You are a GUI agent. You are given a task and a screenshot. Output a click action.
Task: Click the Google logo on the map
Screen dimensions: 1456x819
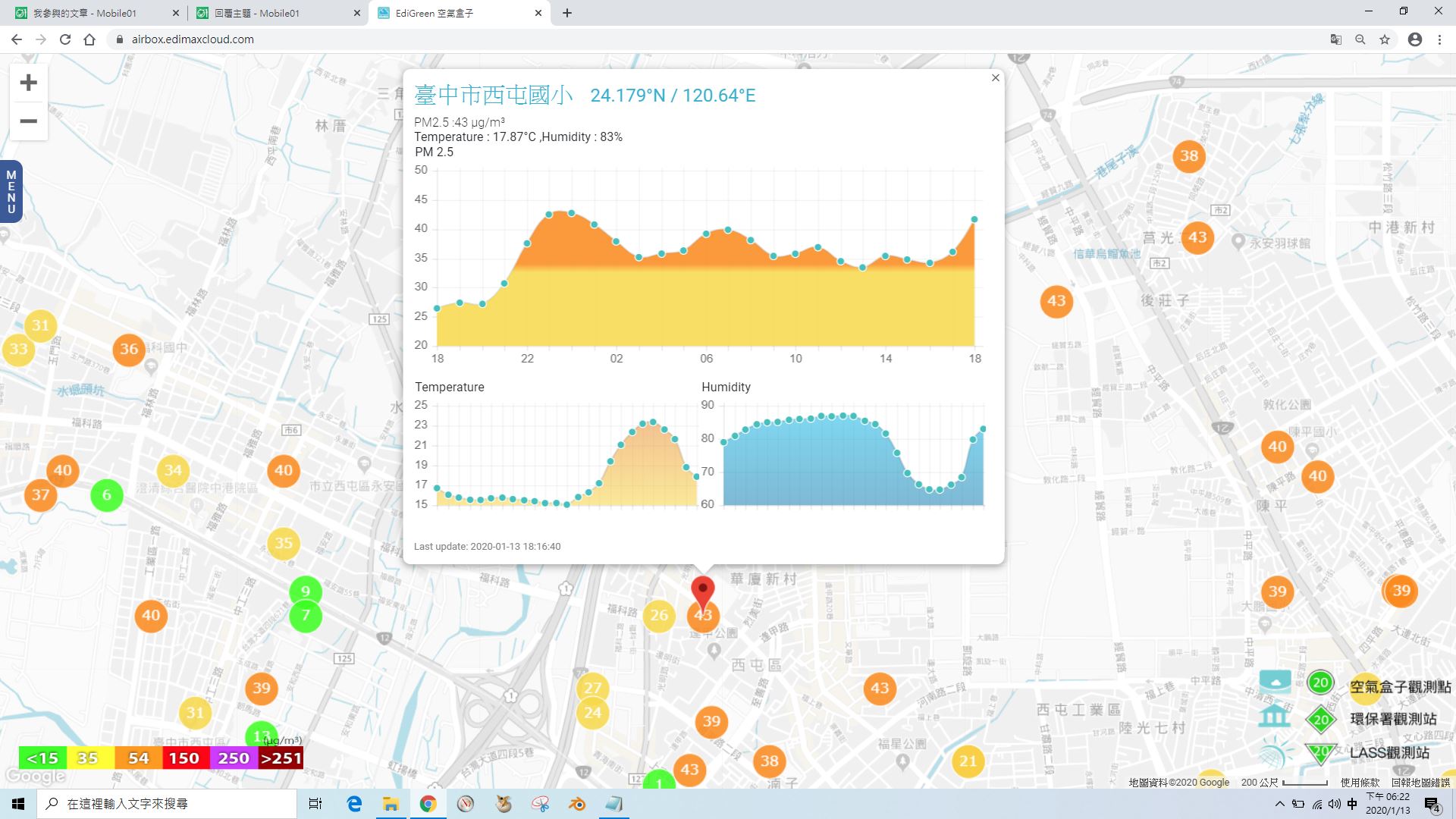point(35,777)
